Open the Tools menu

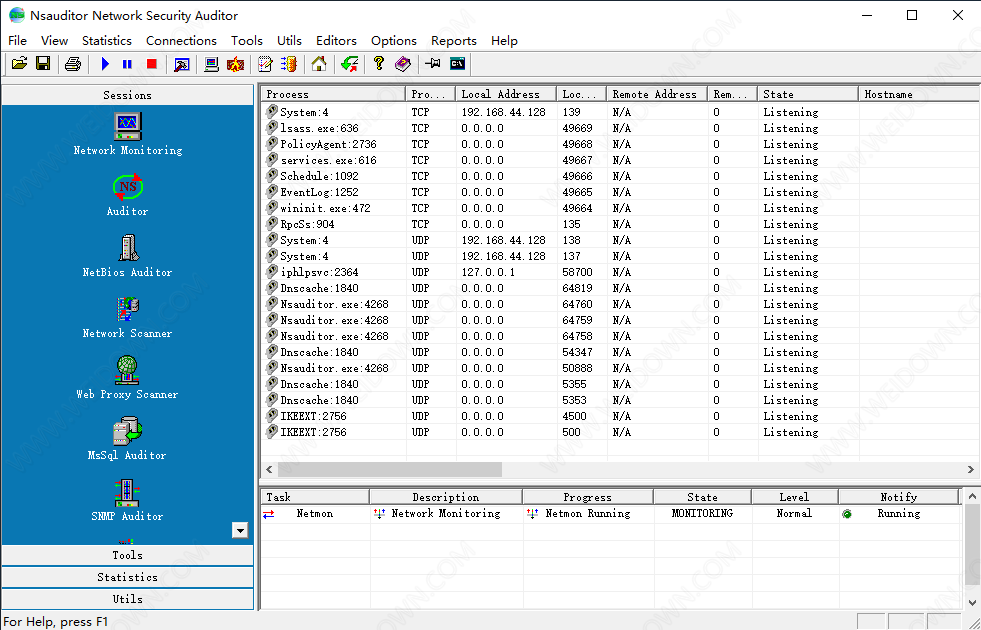tap(247, 41)
